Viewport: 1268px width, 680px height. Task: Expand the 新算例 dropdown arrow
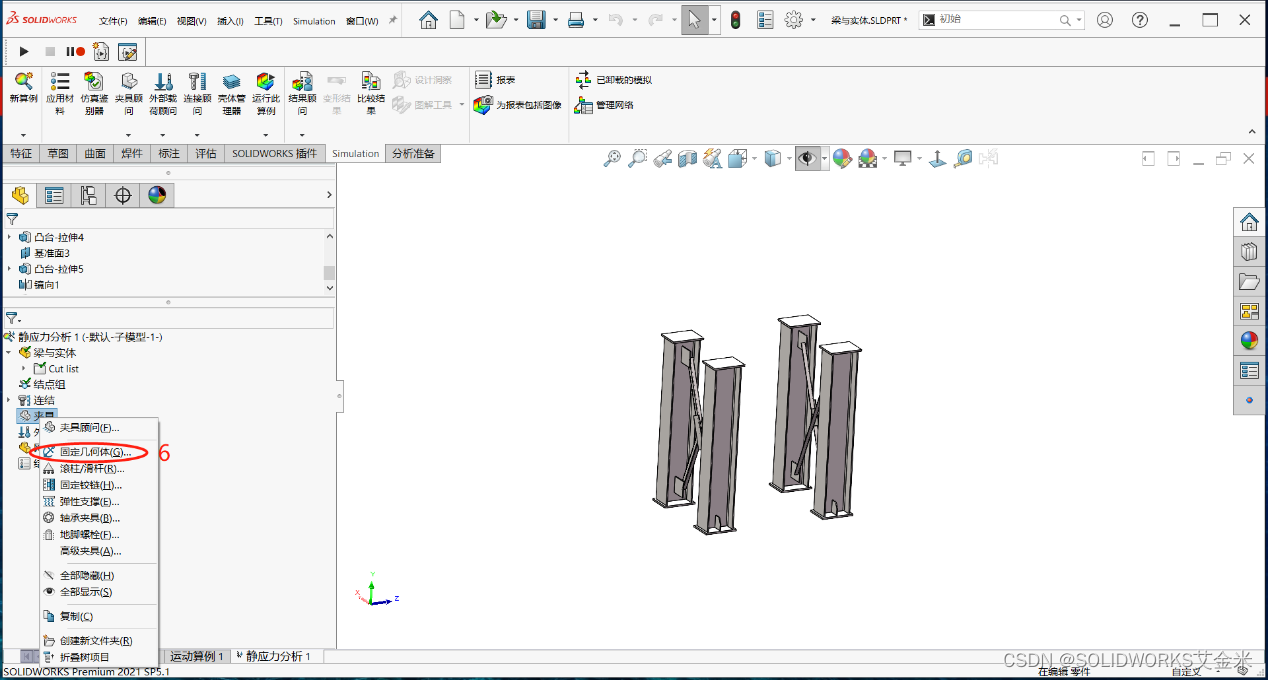23,135
